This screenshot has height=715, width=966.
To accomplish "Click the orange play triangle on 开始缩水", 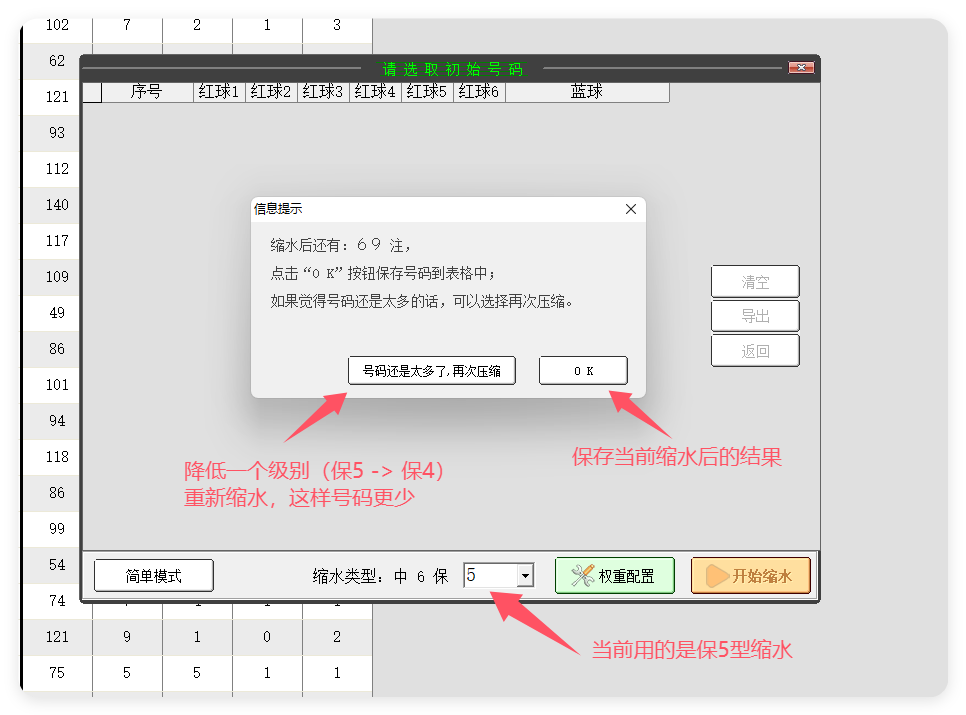I will 717,575.
